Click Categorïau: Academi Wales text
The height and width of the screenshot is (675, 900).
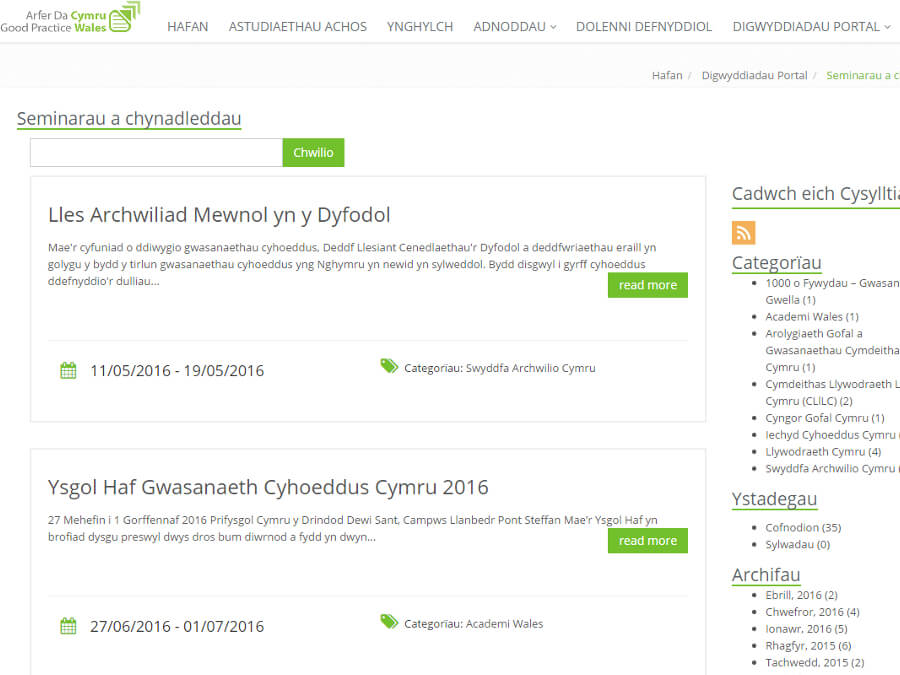tap(474, 623)
